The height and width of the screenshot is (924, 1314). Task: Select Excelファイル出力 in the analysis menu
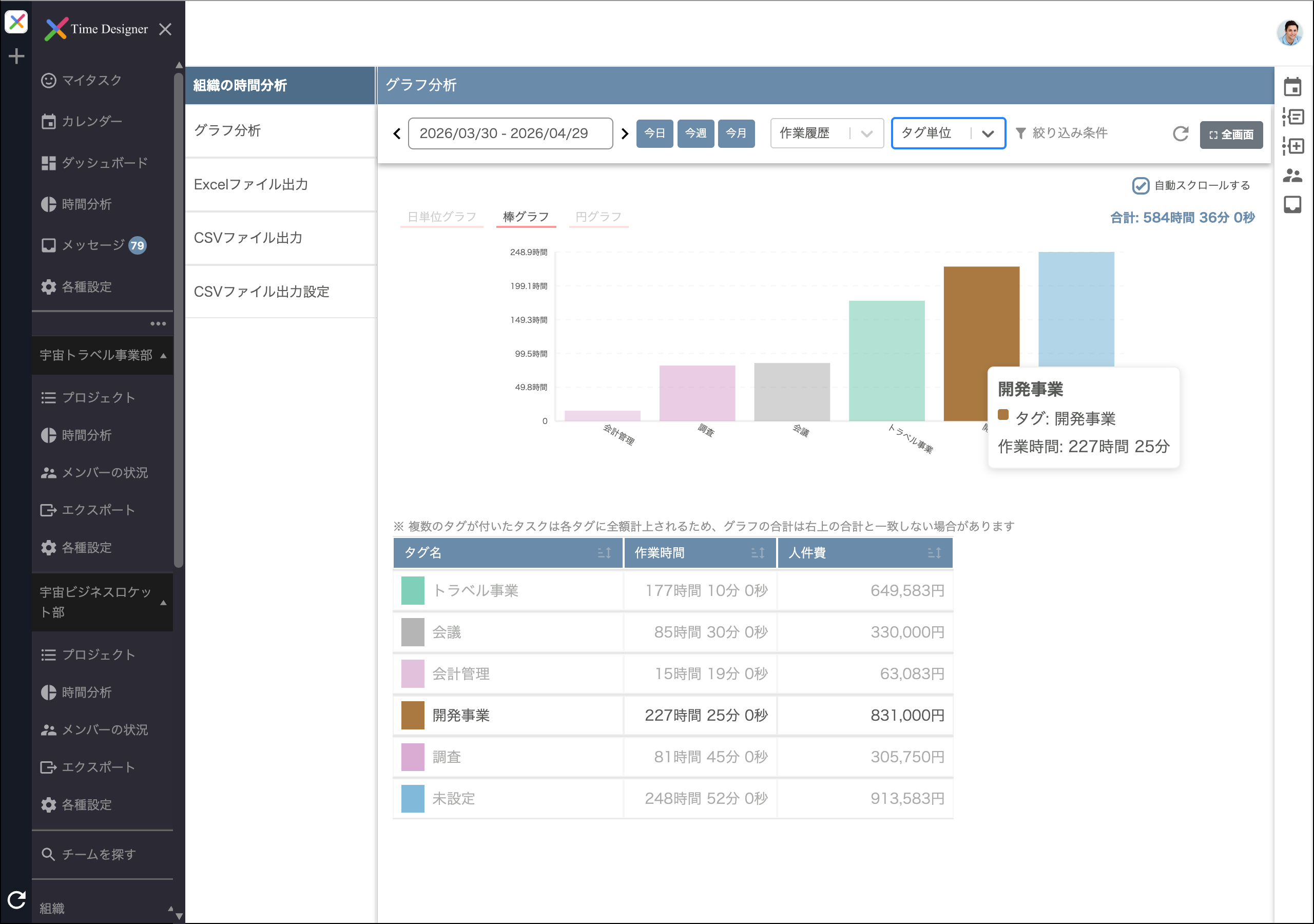coord(280,184)
